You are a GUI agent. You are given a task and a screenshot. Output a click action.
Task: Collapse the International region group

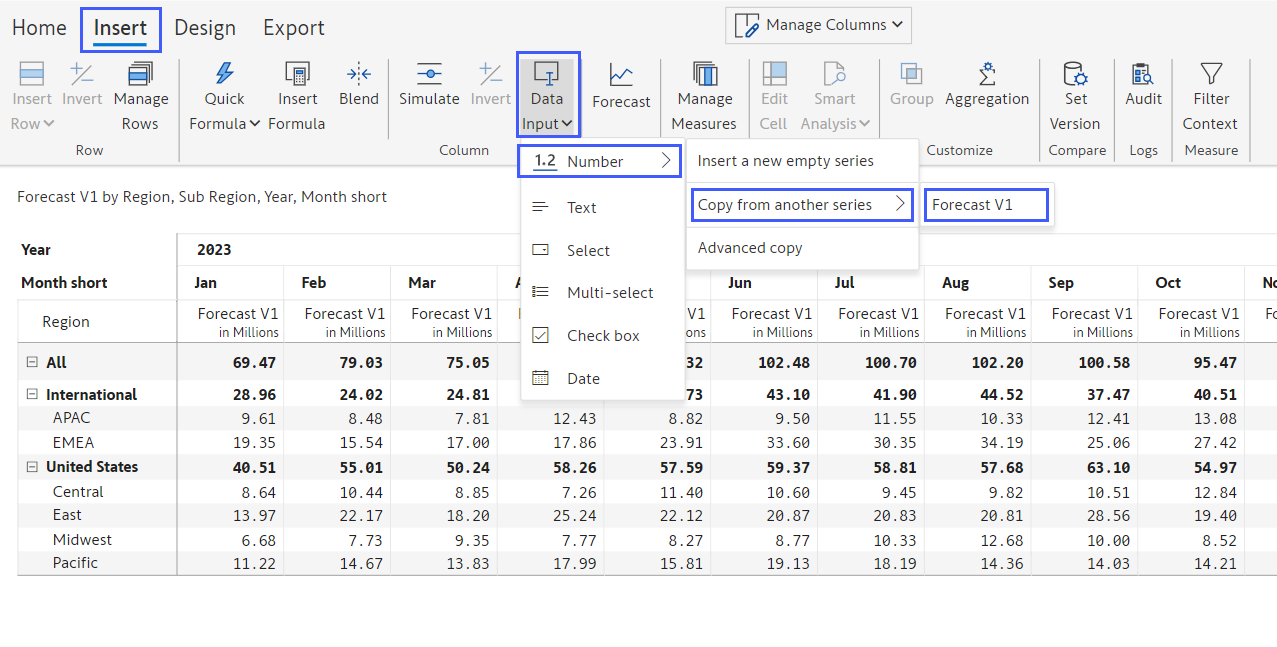coord(32,395)
